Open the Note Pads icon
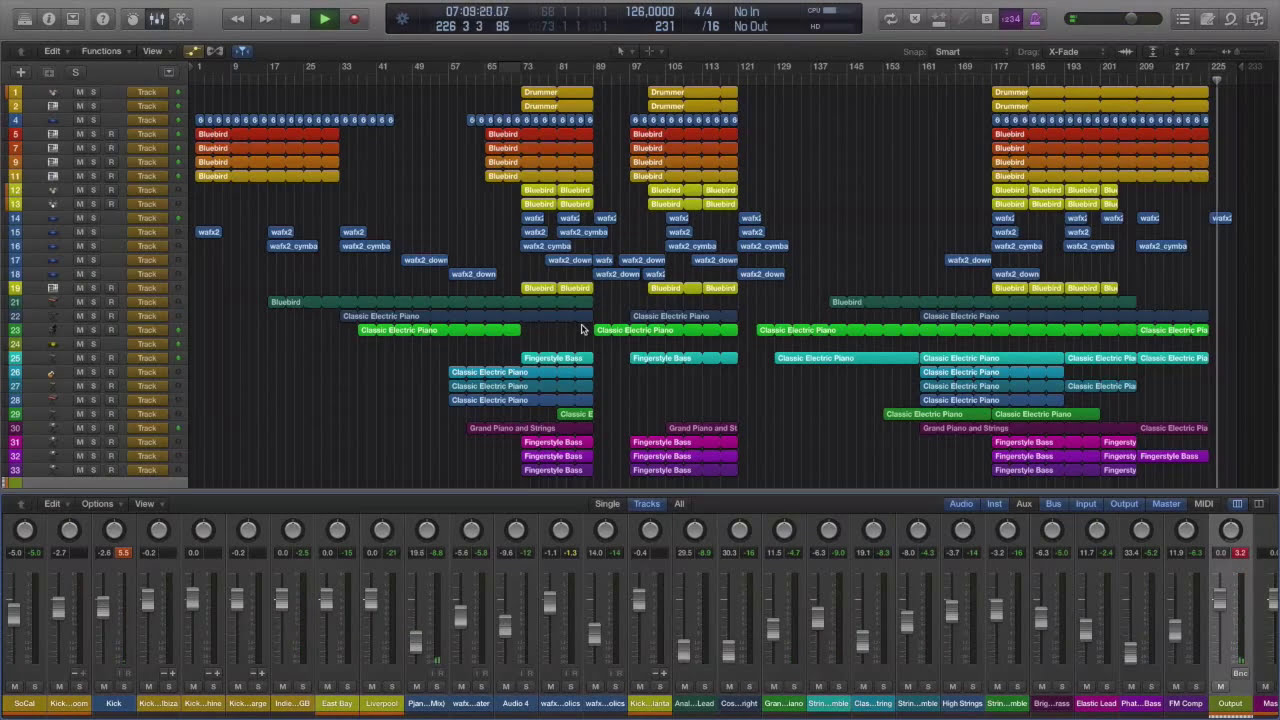The image size is (1280, 720). click(x=1207, y=18)
